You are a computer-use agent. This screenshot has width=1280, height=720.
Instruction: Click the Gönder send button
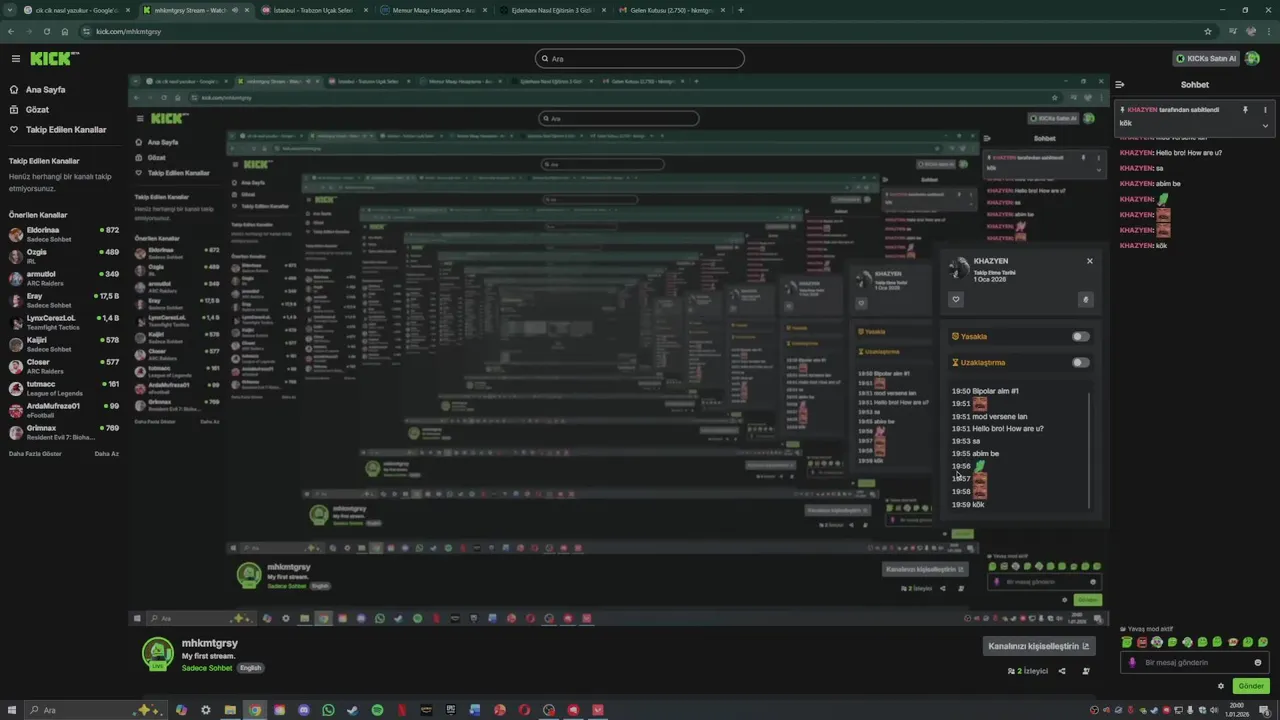1251,686
